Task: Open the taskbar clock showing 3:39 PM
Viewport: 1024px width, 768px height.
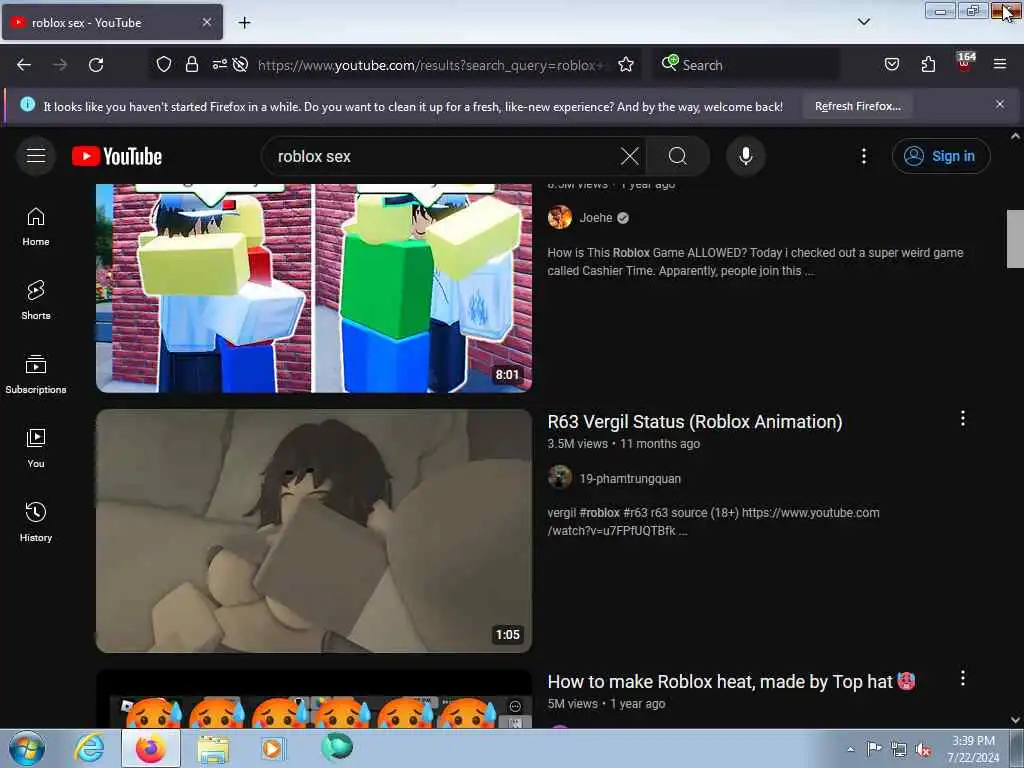Action: pyautogui.click(x=973, y=749)
